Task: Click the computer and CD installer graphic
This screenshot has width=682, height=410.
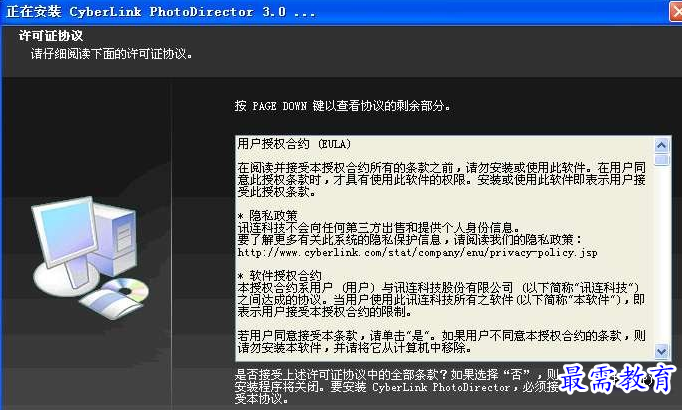Action: click(90, 257)
